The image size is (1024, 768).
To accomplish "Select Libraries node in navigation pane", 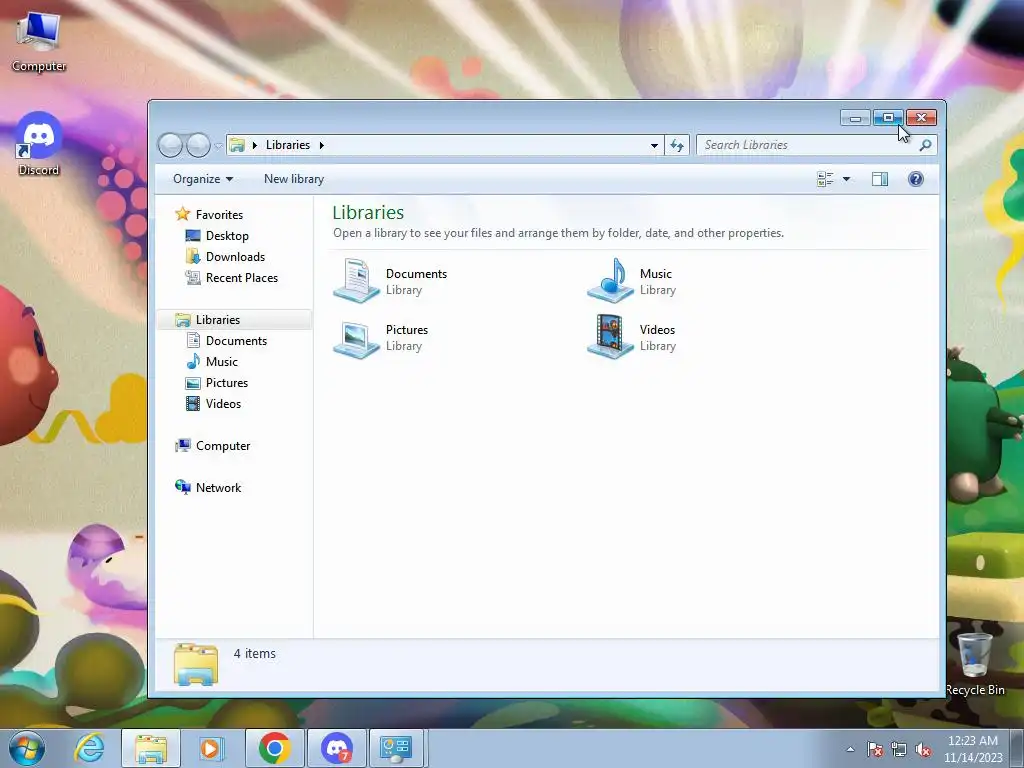I will pyautogui.click(x=217, y=319).
